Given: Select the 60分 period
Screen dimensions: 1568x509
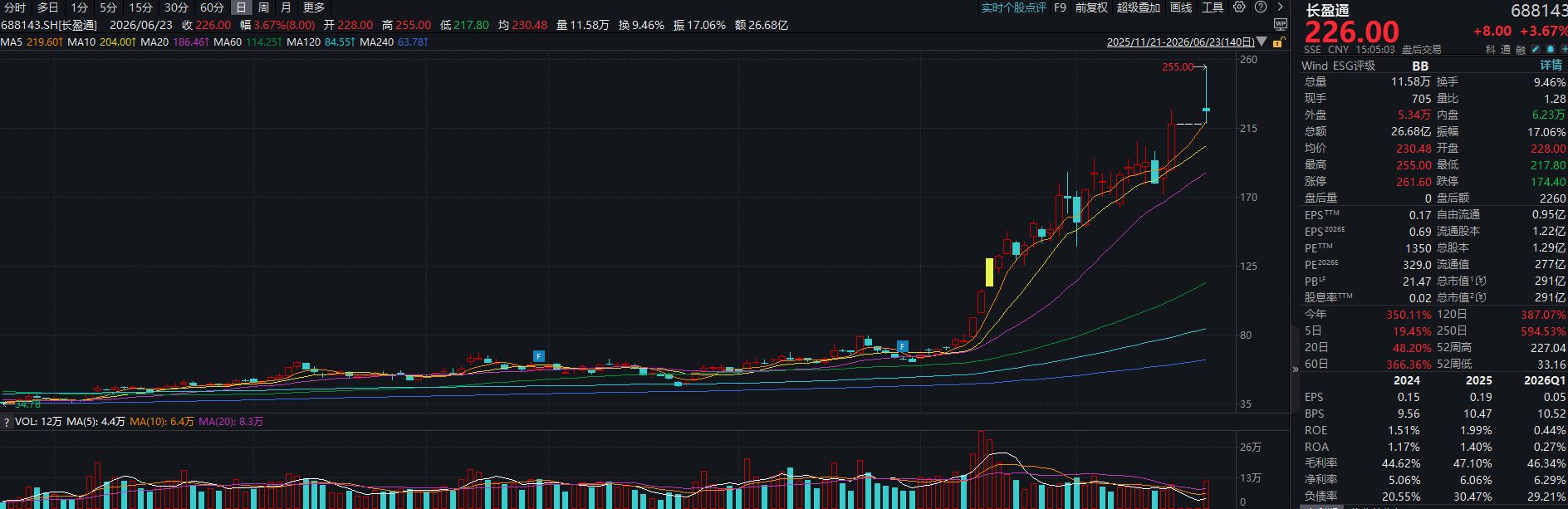Looking at the screenshot, I should 212,7.
